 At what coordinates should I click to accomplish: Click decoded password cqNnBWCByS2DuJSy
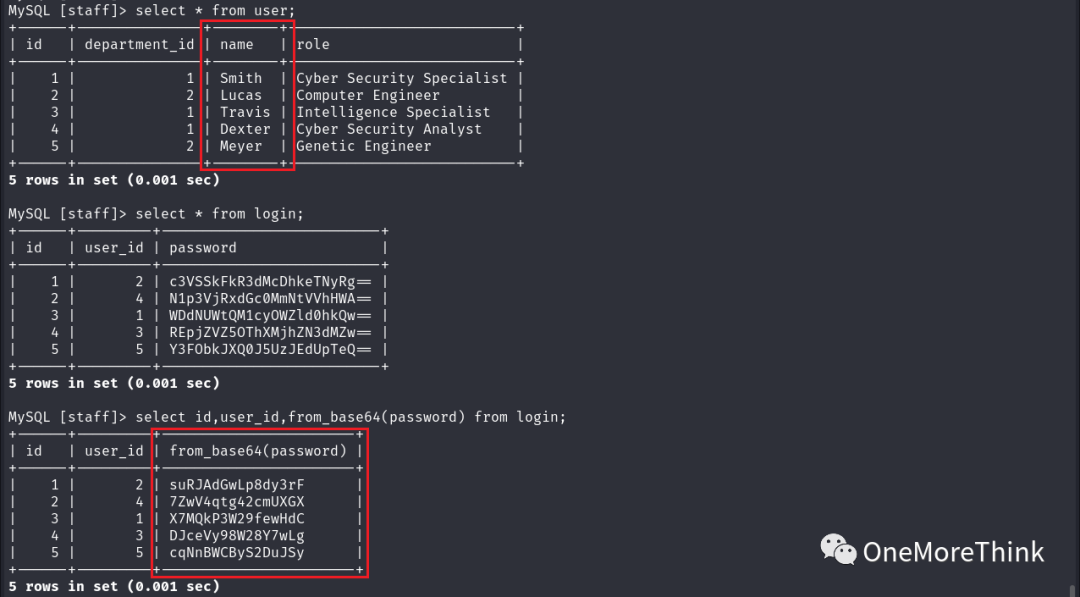click(237, 552)
